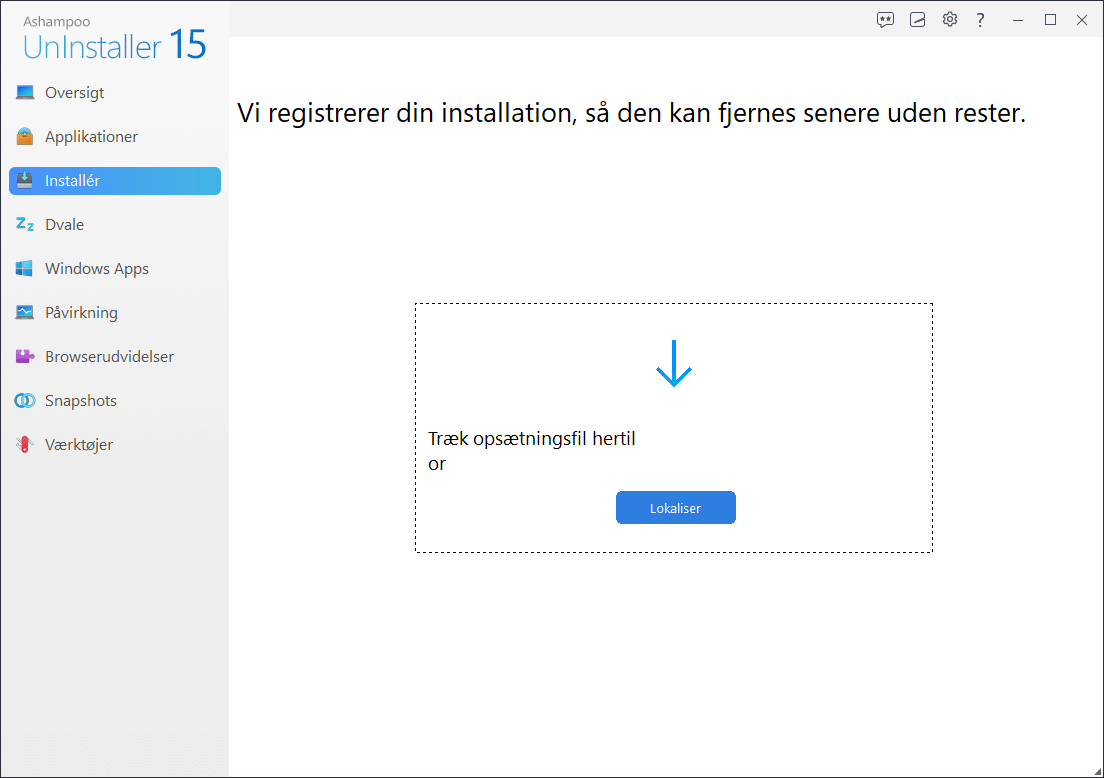Screen dimensions: 1104x778
Task: Click the Snapshots rings icon
Action: (25, 401)
